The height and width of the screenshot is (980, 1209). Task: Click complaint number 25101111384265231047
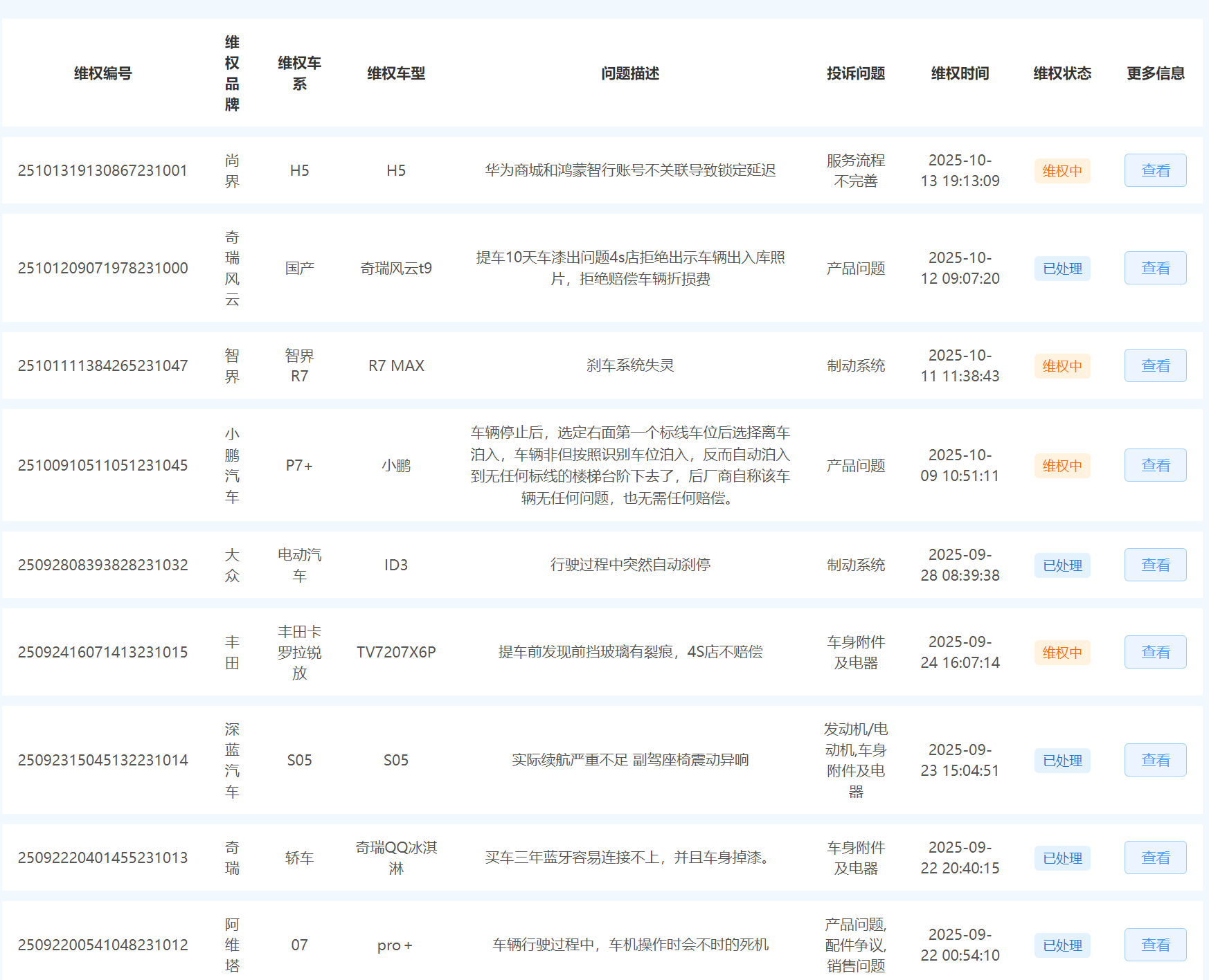102,365
